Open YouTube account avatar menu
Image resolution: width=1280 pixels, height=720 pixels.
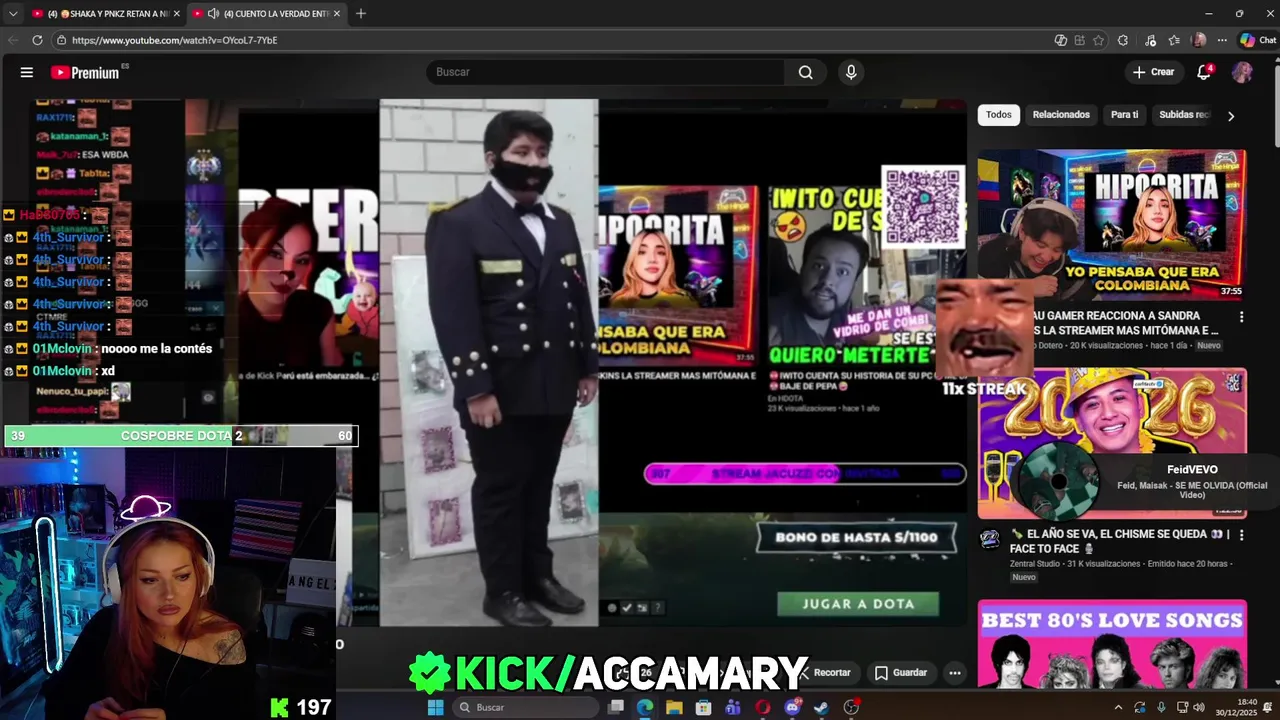tap(1242, 72)
